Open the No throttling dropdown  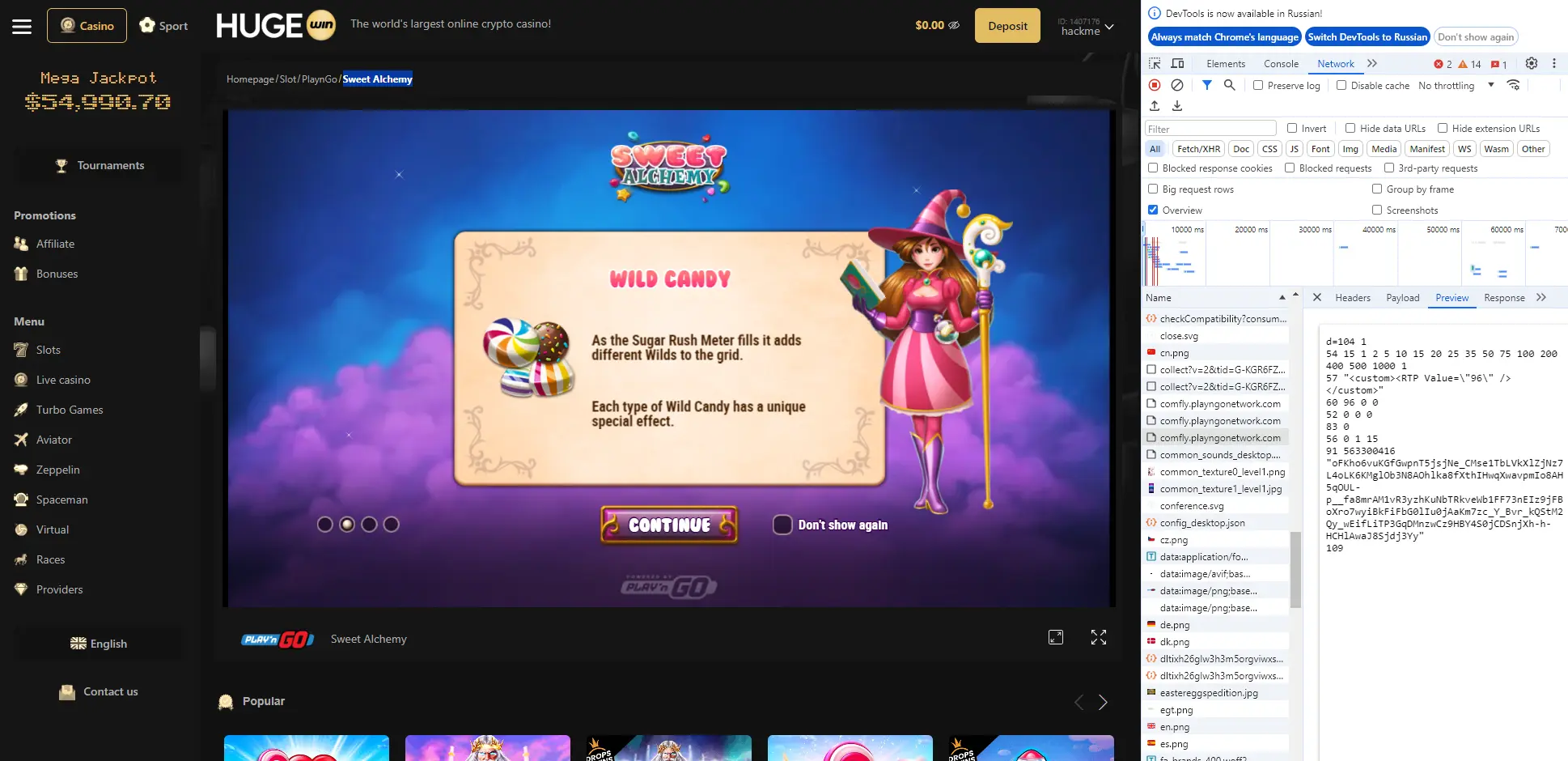1456,85
